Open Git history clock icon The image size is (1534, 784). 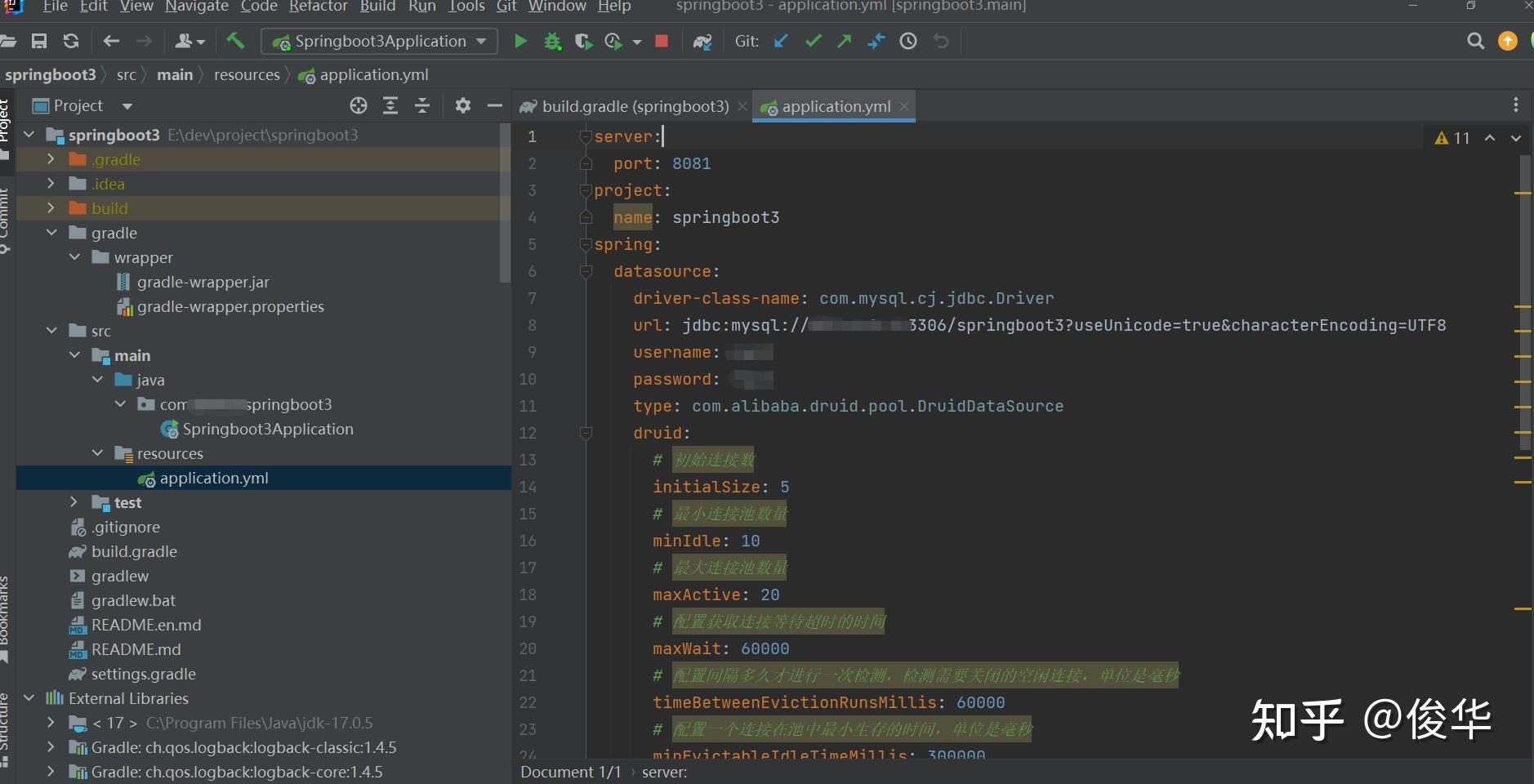907,41
